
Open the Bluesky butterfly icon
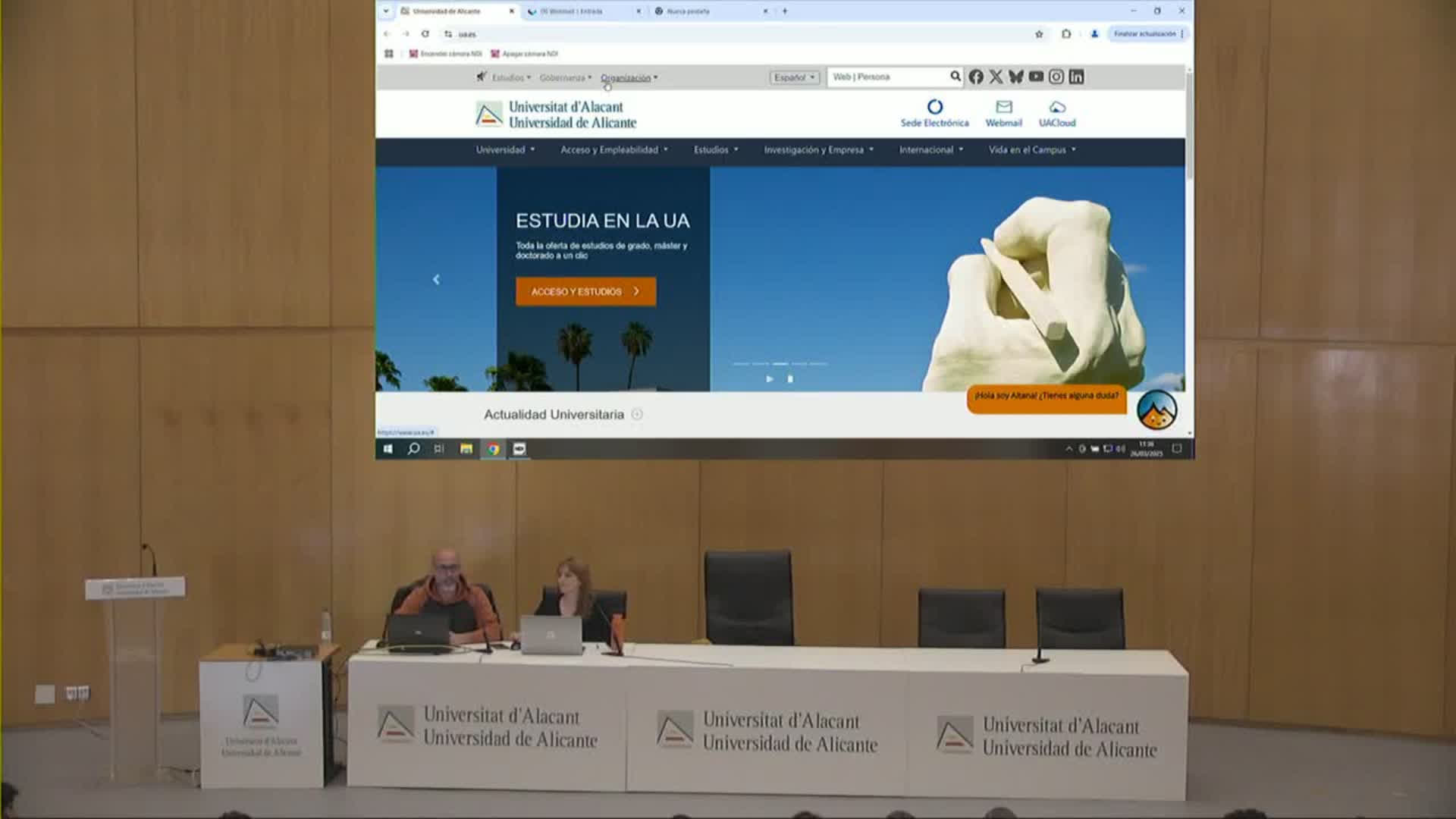pos(1016,77)
